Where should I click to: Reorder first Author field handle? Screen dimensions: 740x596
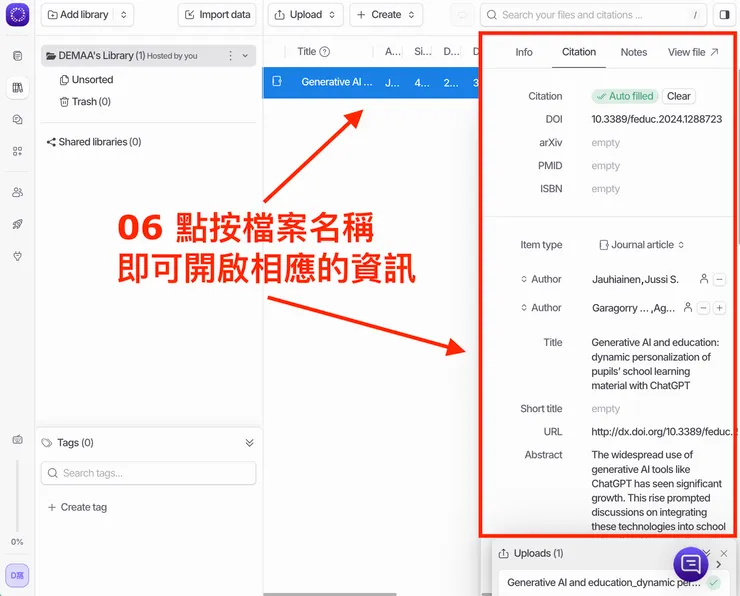pyautogui.click(x=524, y=279)
